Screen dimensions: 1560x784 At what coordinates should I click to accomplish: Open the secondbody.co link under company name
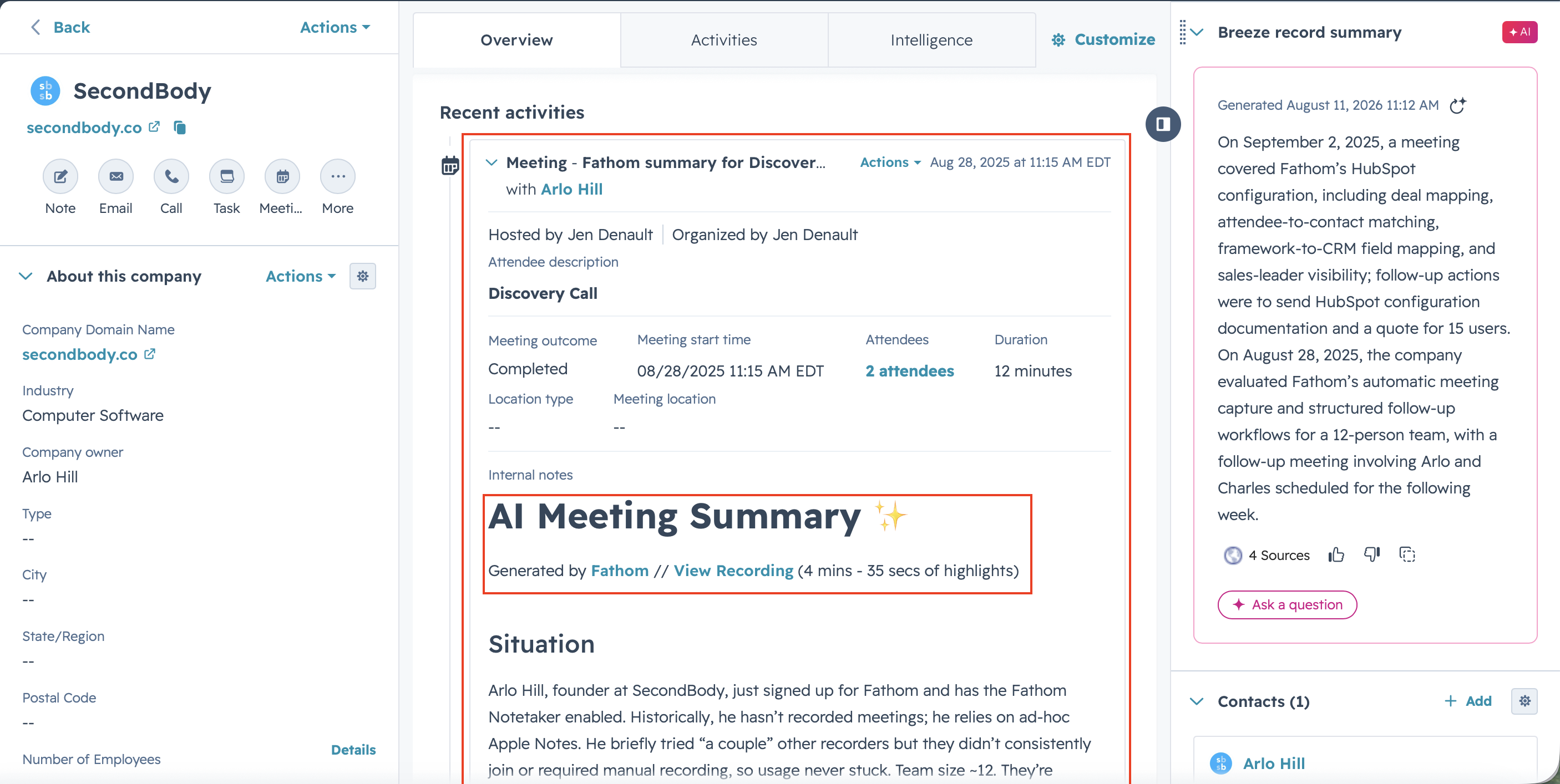(x=84, y=127)
